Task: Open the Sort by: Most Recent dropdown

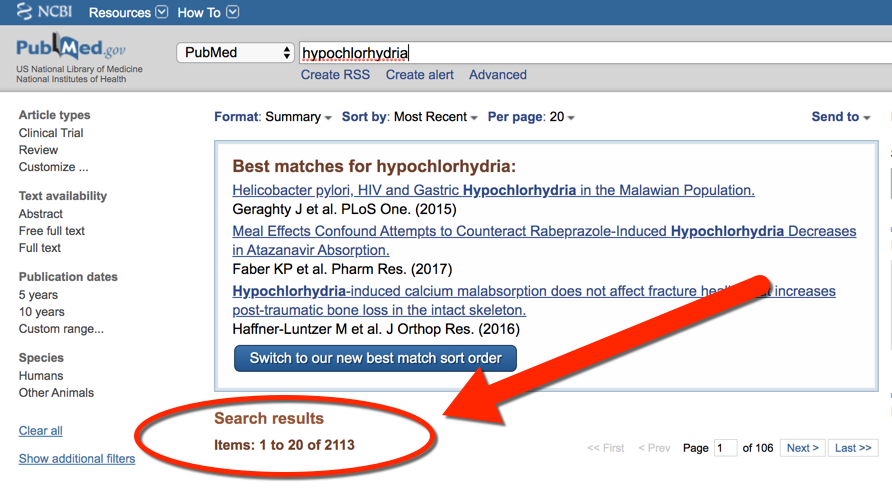Action: pos(409,117)
